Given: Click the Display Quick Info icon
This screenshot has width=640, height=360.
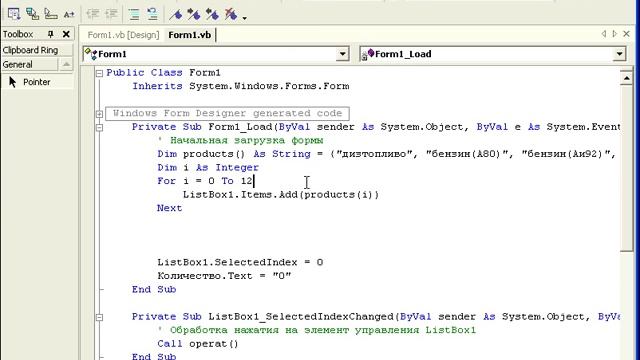Looking at the screenshot, I should 51,14.
